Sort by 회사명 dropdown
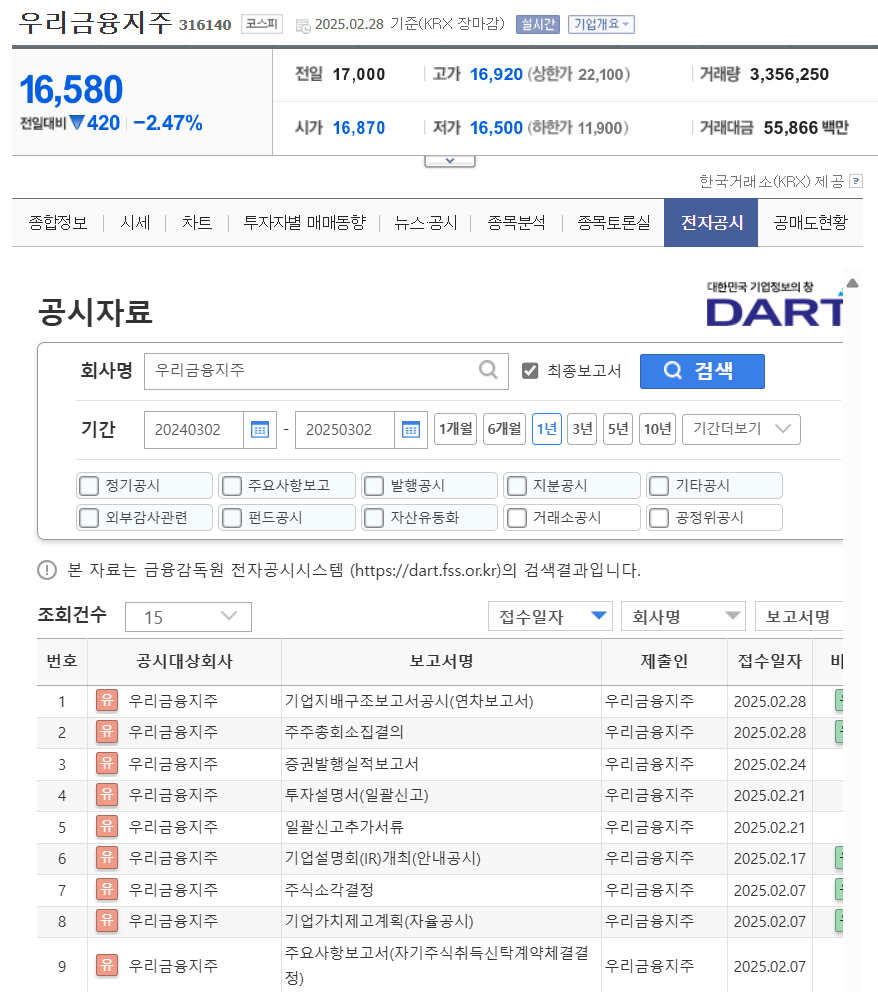878x992 pixels. pyautogui.click(x=684, y=616)
